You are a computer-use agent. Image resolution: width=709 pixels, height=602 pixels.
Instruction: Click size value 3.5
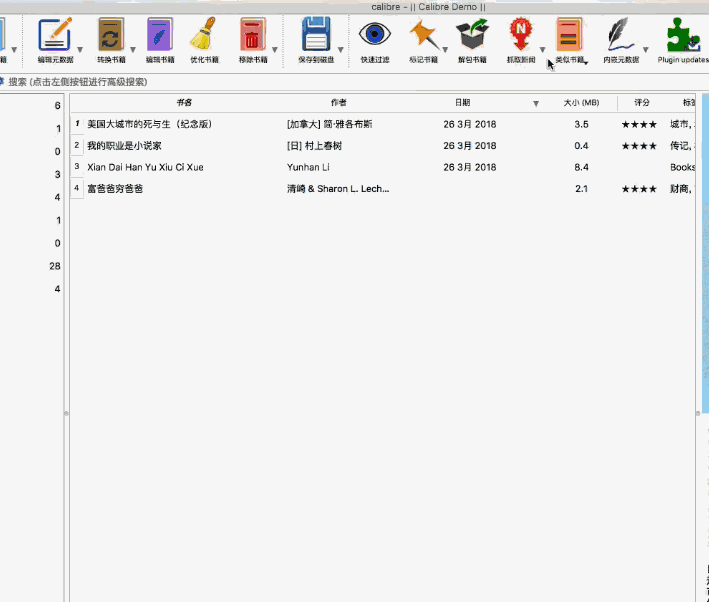(x=581, y=124)
